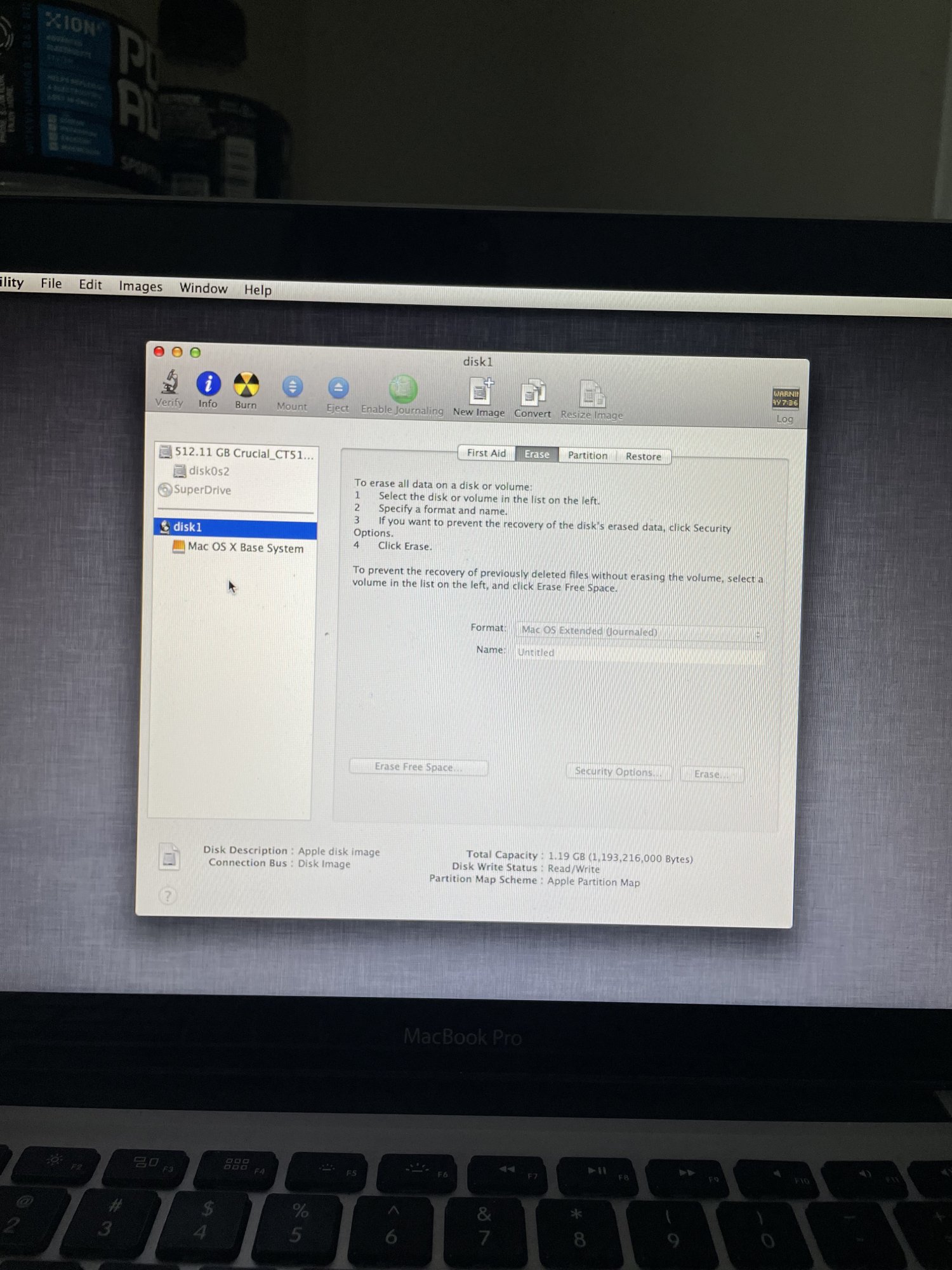Select disk1 in the sidebar
The width and height of the screenshot is (952, 1270).
235,527
